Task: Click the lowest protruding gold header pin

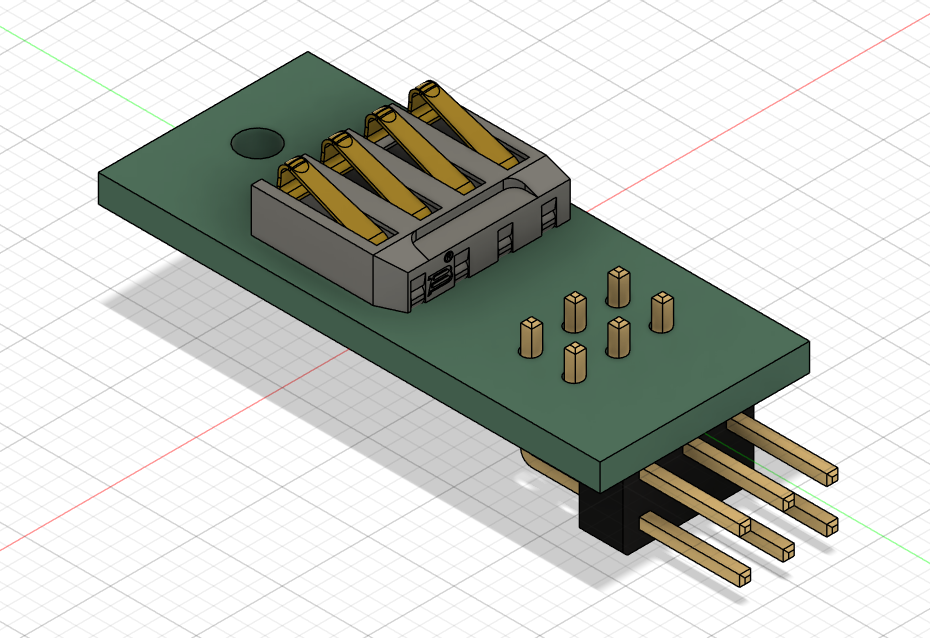Action: click(695, 549)
